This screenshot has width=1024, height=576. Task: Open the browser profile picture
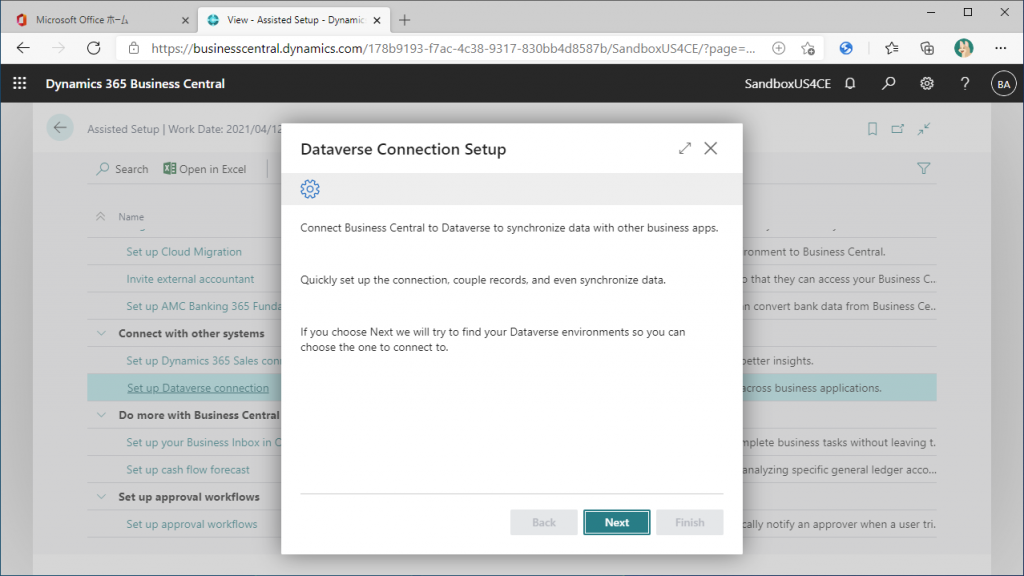point(963,48)
